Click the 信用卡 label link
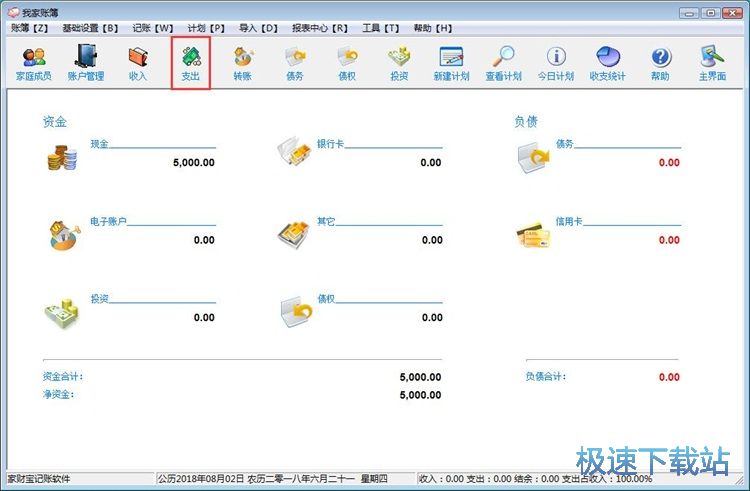 click(x=569, y=221)
